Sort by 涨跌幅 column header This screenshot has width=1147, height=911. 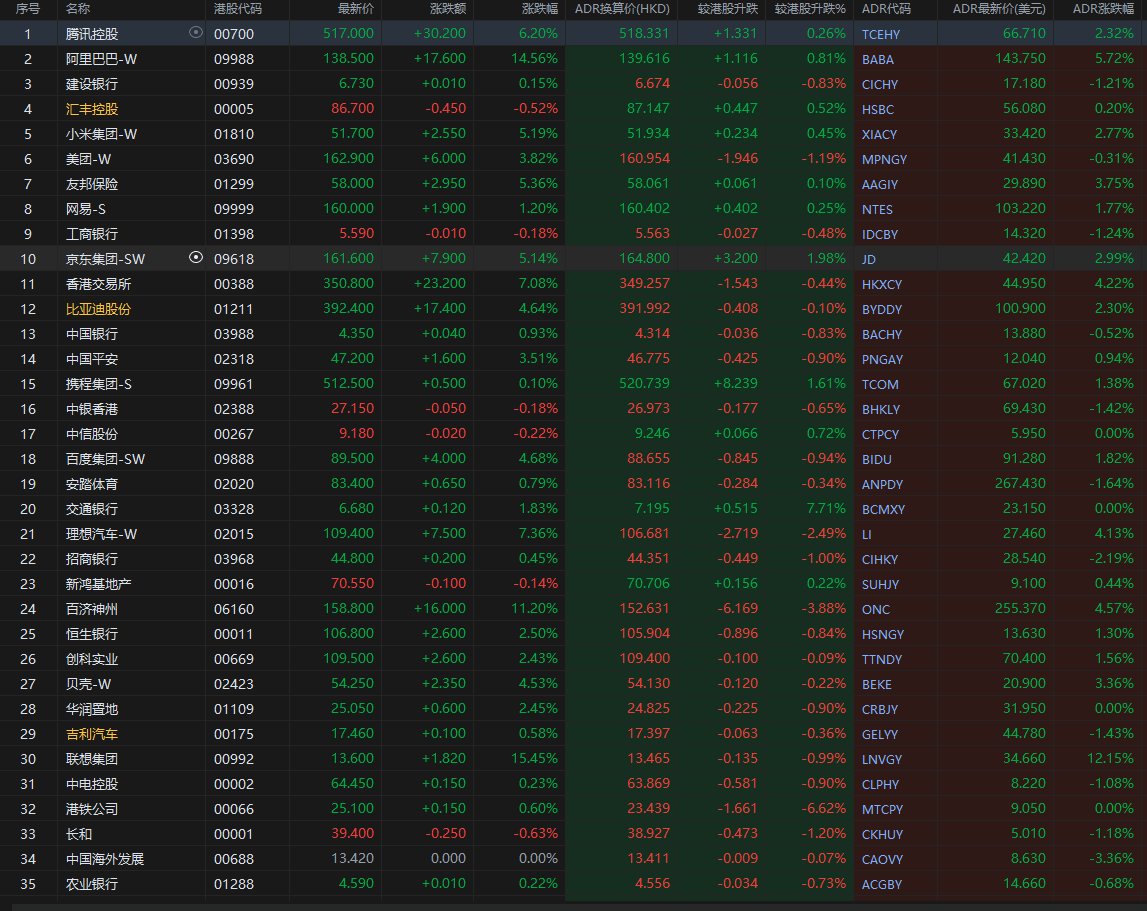tap(539, 9)
